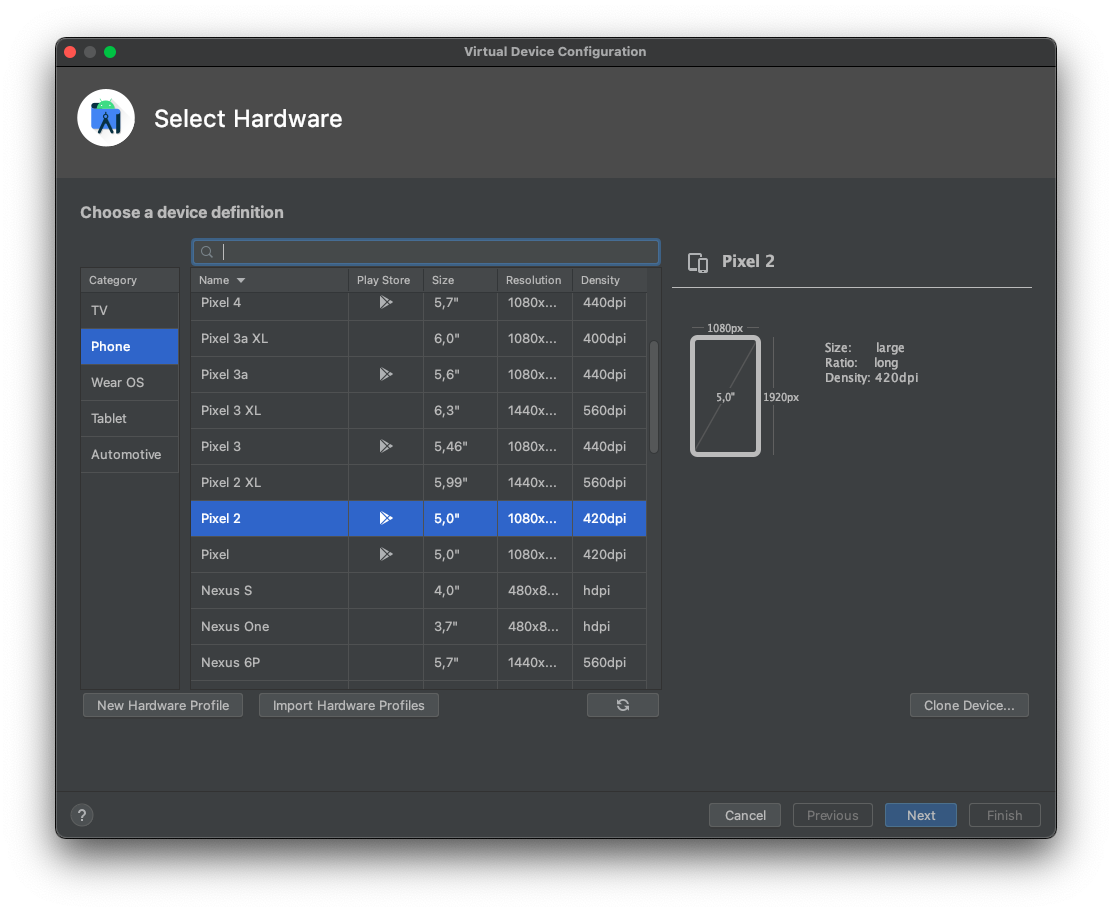
Task: Click the Play Store icon for Pixel 4
Action: click(386, 303)
